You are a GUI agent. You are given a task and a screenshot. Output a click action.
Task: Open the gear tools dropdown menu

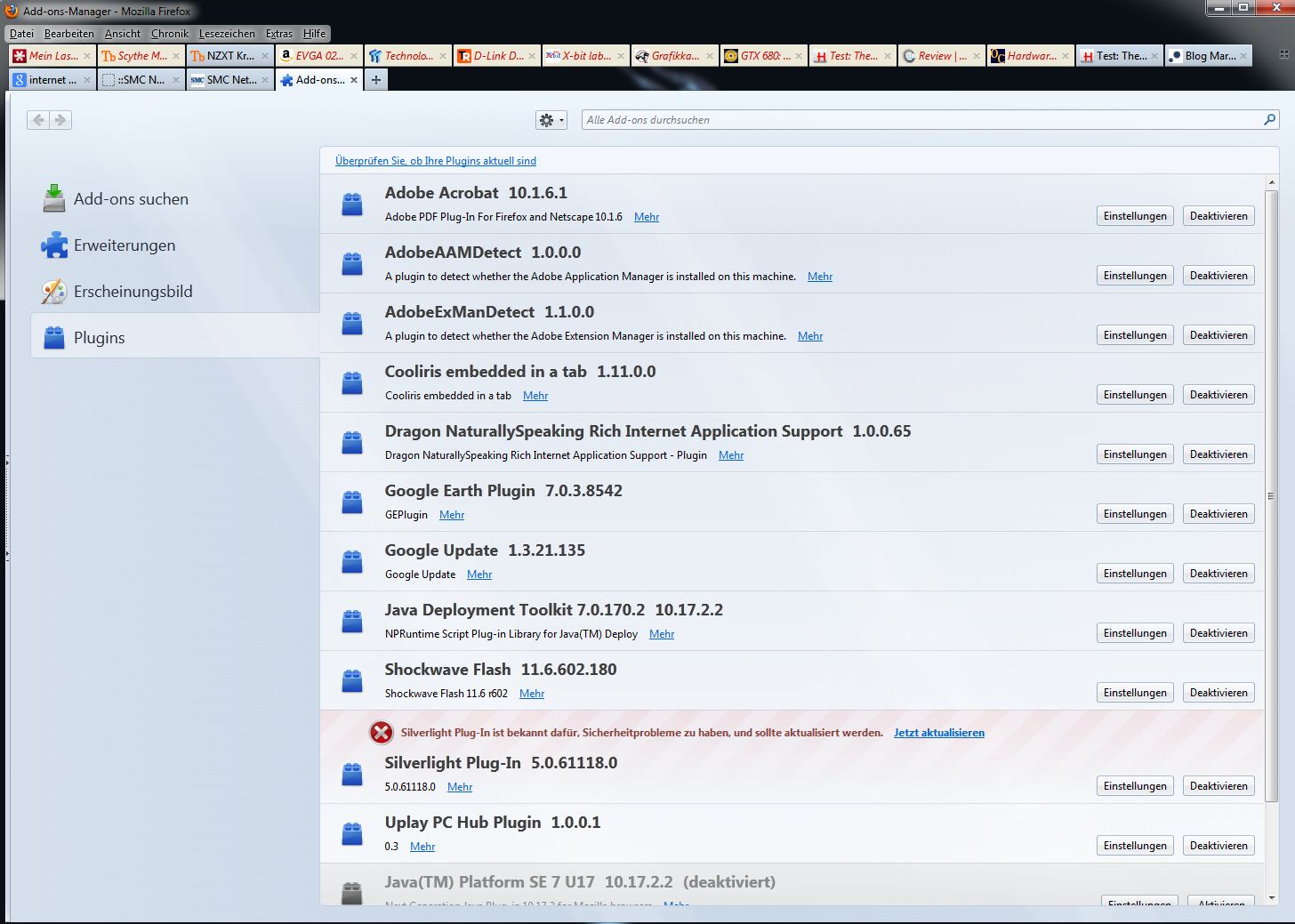pos(551,120)
